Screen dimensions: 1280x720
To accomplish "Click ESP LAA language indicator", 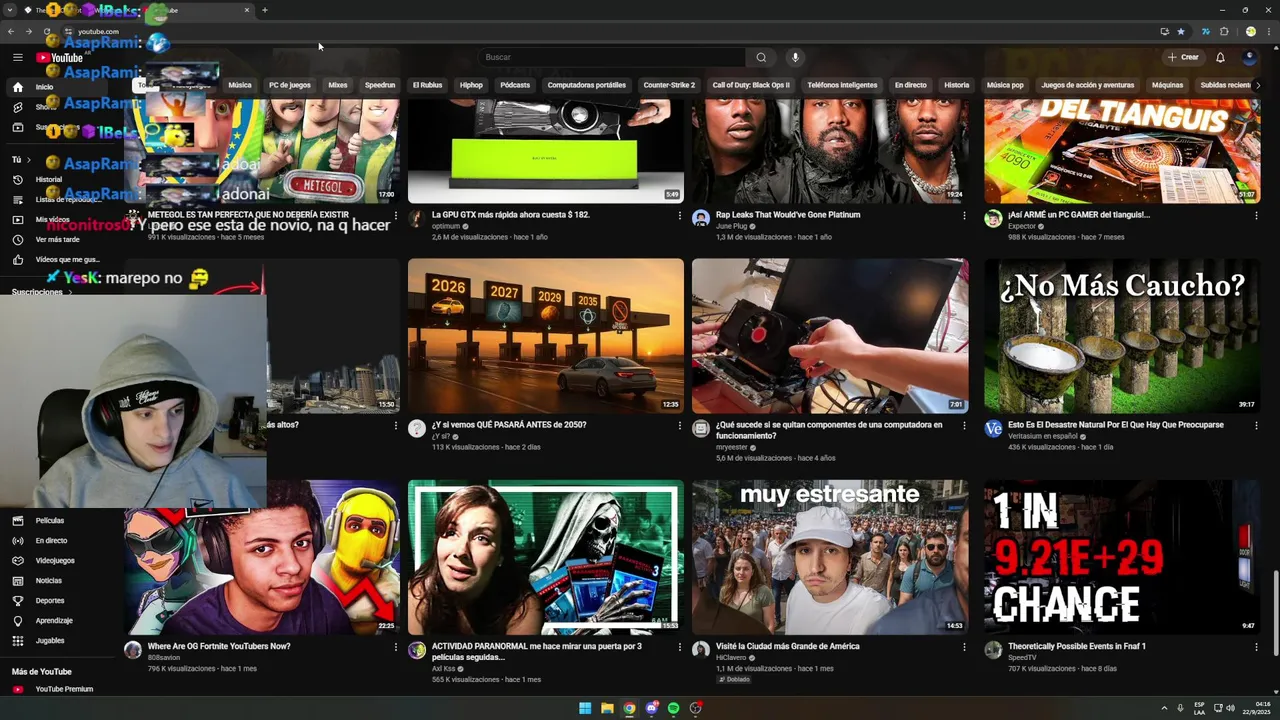I will [1199, 708].
